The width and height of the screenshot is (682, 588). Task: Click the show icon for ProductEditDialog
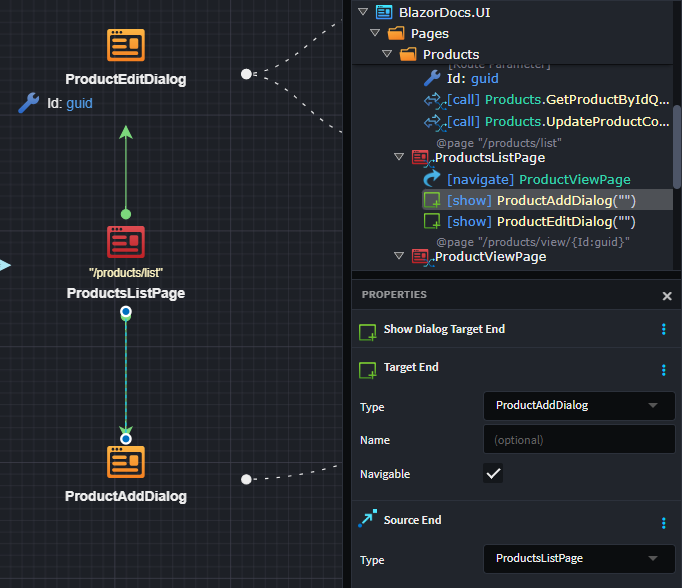(432, 221)
